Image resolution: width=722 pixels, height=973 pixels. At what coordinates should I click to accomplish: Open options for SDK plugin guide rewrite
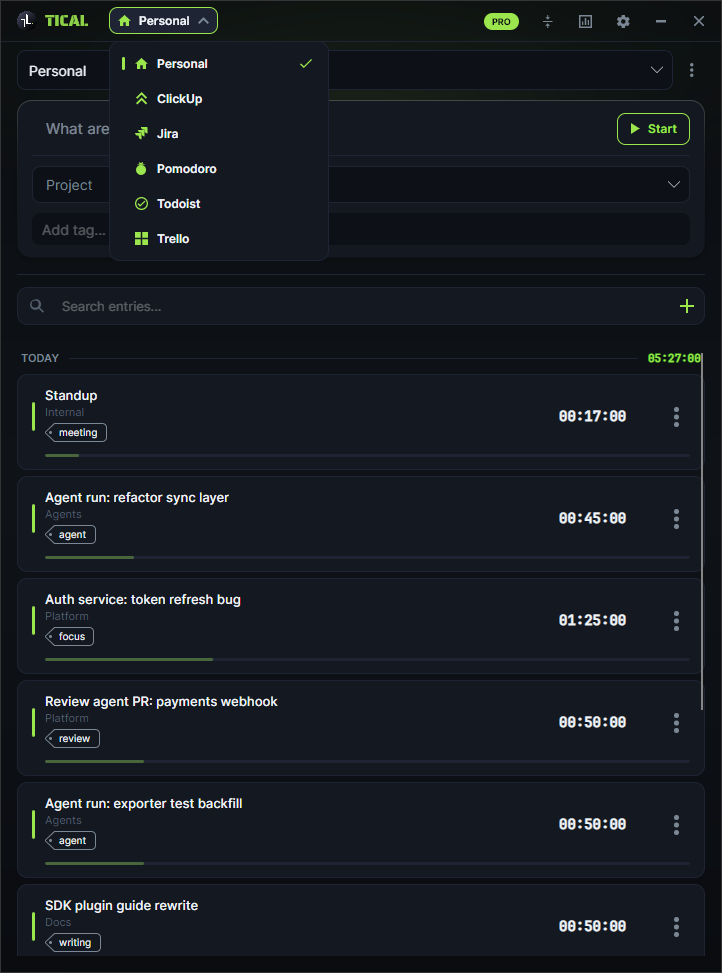[676, 926]
